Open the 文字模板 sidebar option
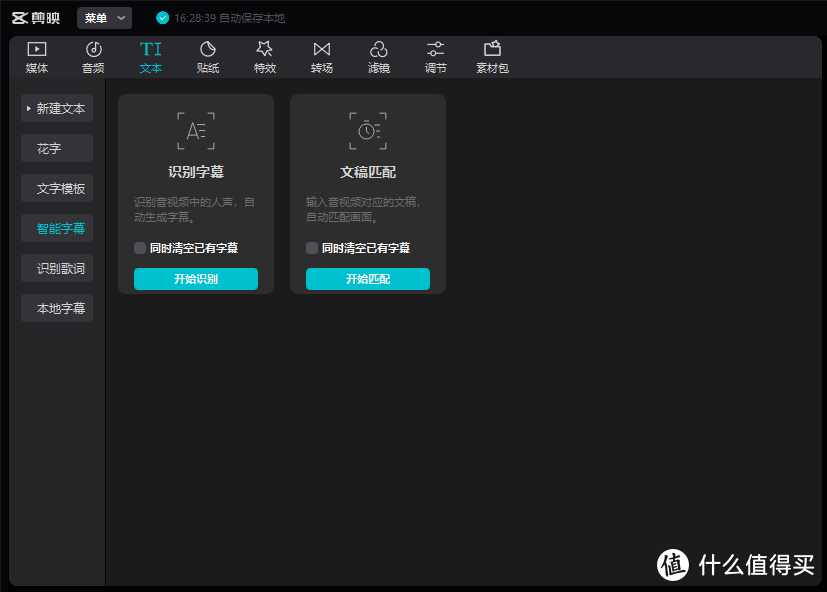The image size is (827, 592). pos(57,188)
